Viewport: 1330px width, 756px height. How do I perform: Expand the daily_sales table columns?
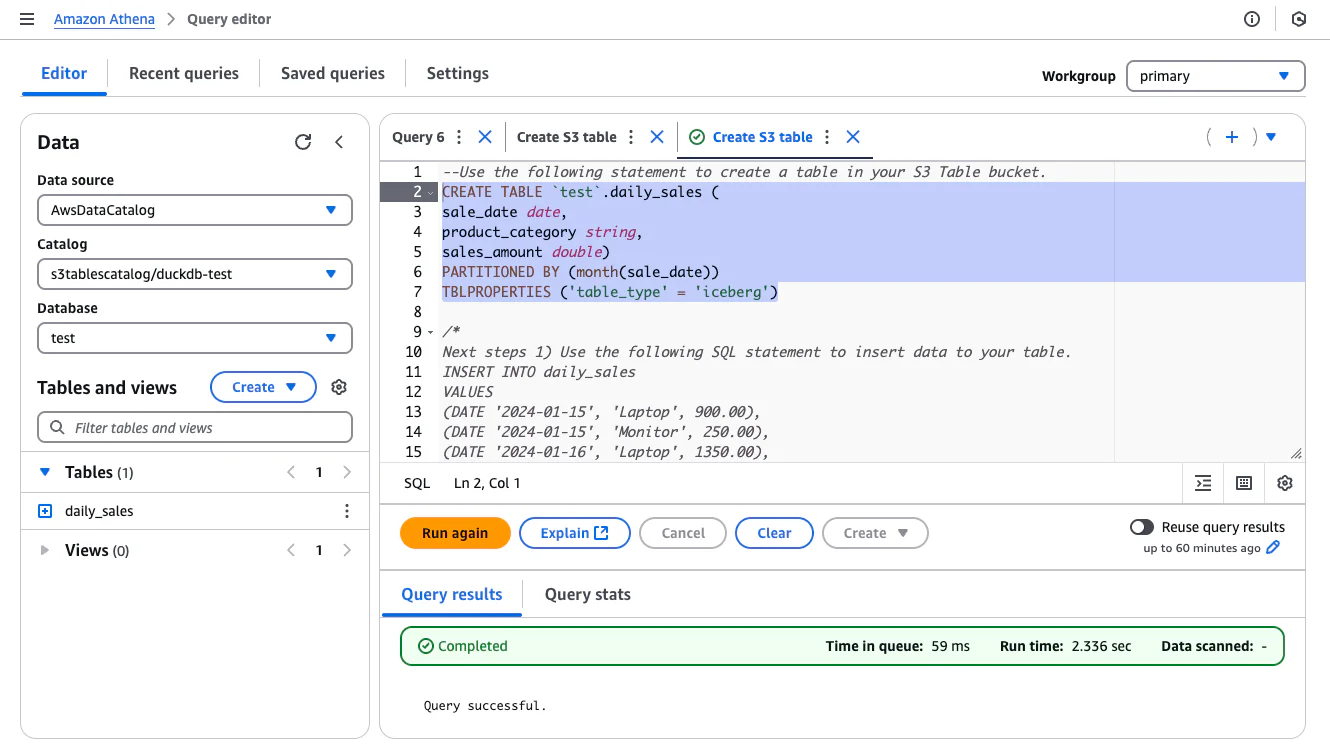coord(44,511)
